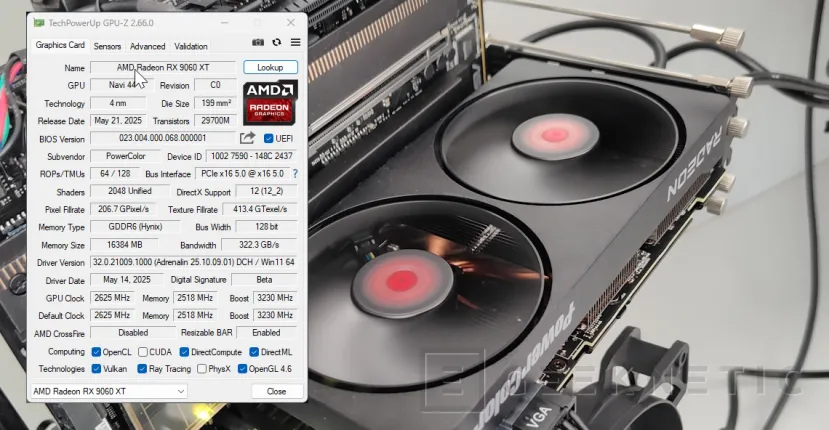Click the AMD CrossFire value Disabled
Viewport: 829px width, 430px height.
(133, 333)
